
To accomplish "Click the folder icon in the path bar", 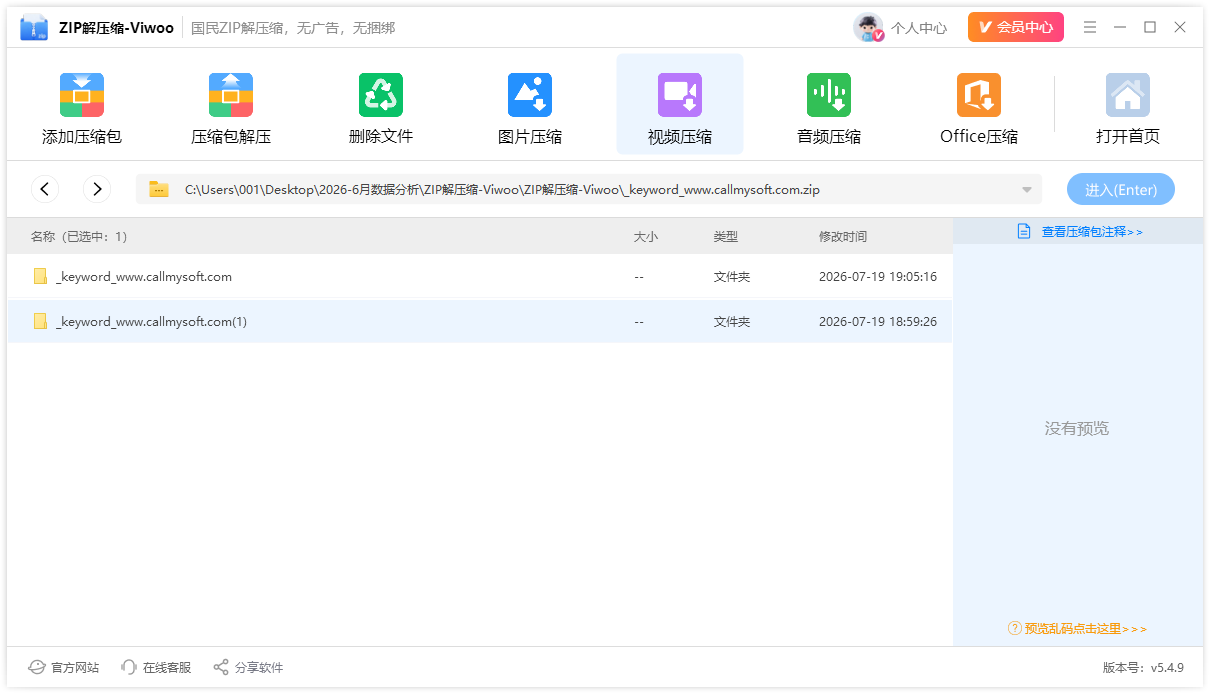I will pyautogui.click(x=159, y=189).
